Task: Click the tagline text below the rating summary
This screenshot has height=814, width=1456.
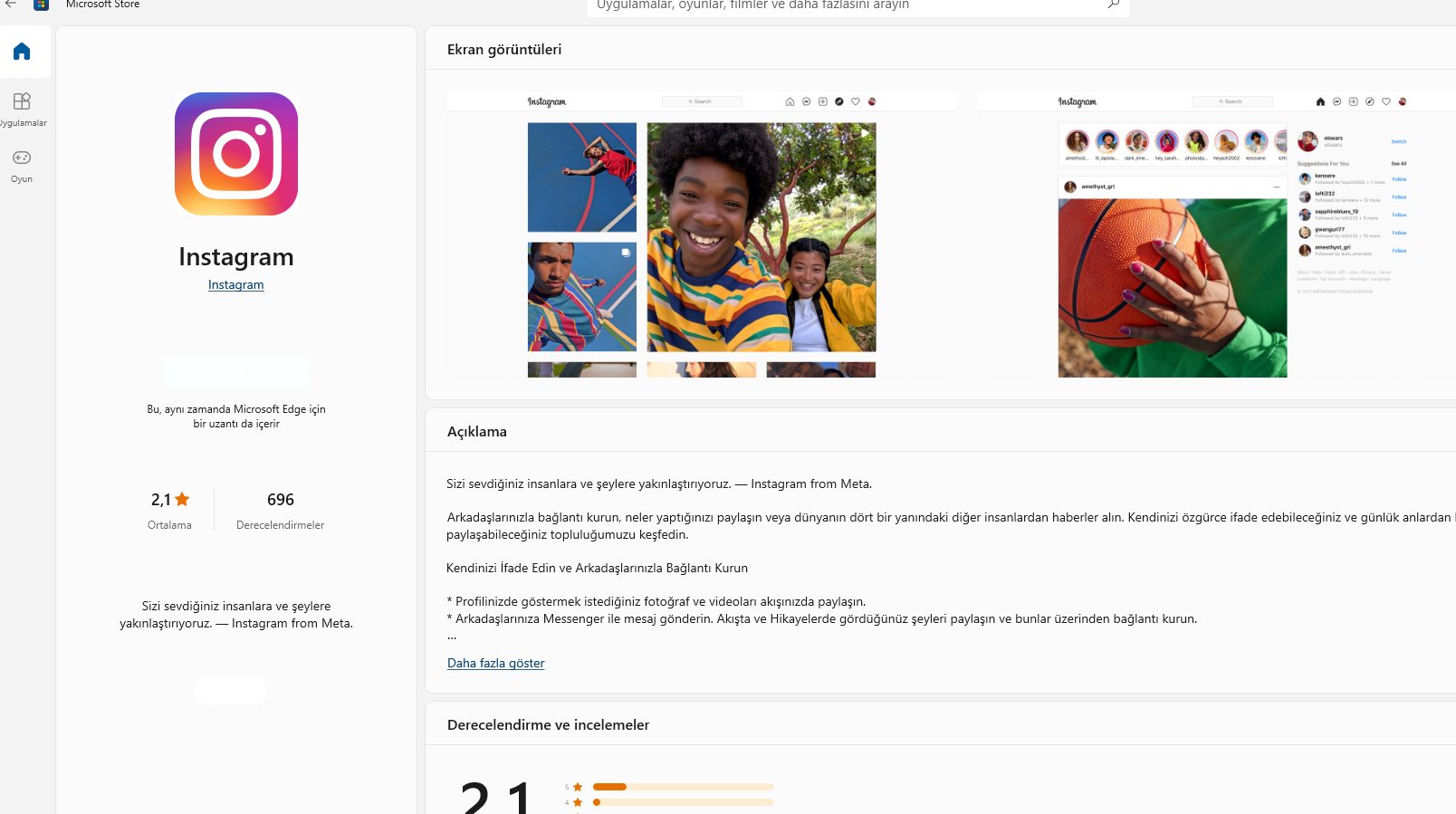Action: coord(236,615)
